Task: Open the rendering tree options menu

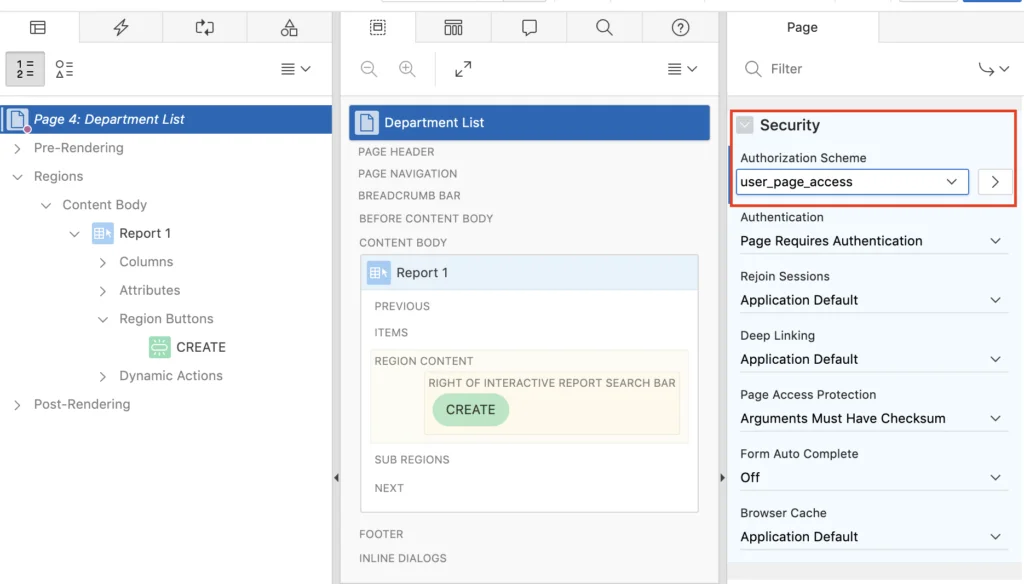Action: [296, 69]
